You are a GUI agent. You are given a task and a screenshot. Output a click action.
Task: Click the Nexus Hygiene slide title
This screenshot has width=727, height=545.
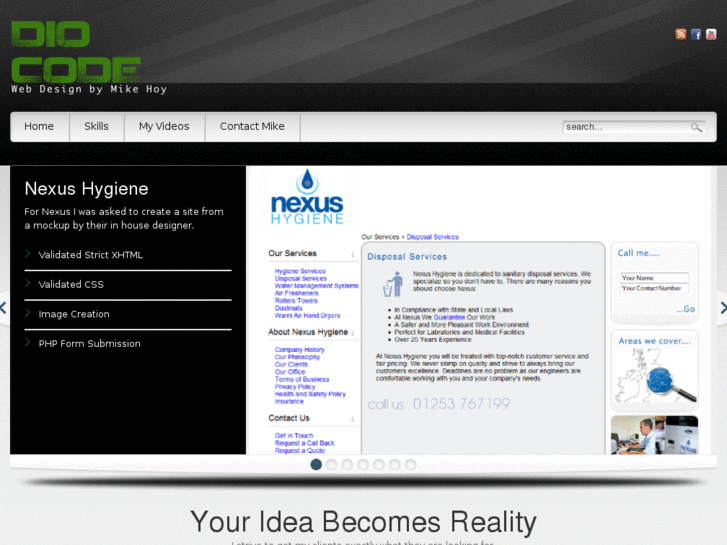click(x=86, y=189)
